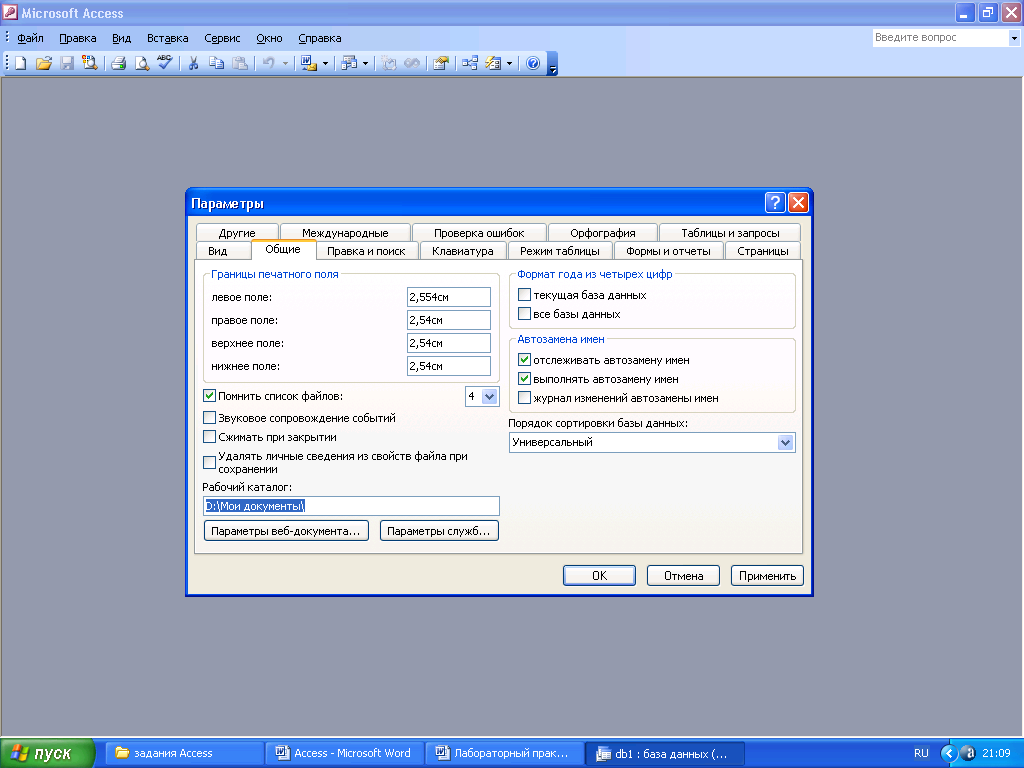Click the Undo arrow icon
The width and height of the screenshot is (1024, 768).
268,63
